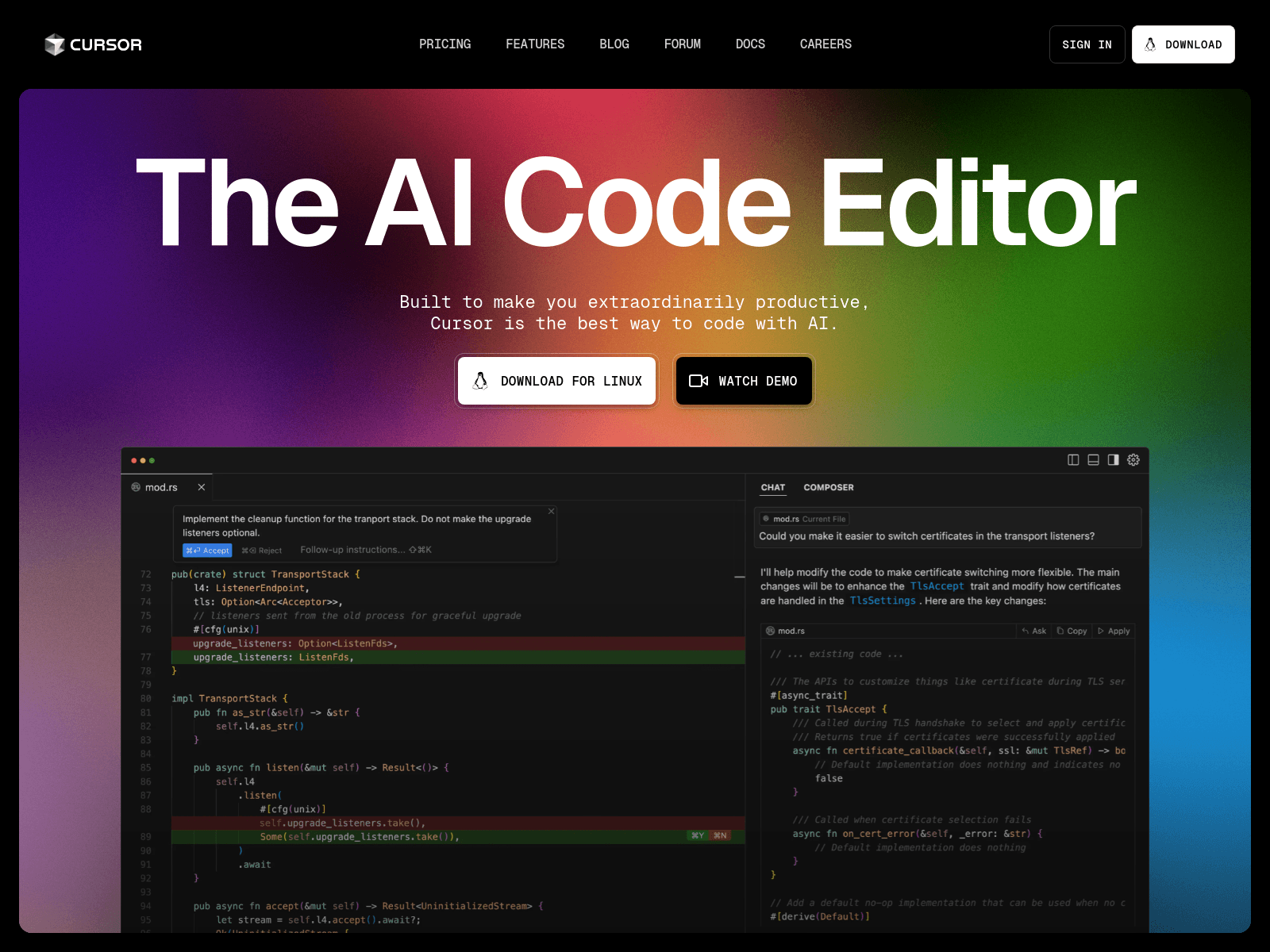Screen dimensions: 1270x952
Task: Click the Sign In button
Action: click(1087, 44)
